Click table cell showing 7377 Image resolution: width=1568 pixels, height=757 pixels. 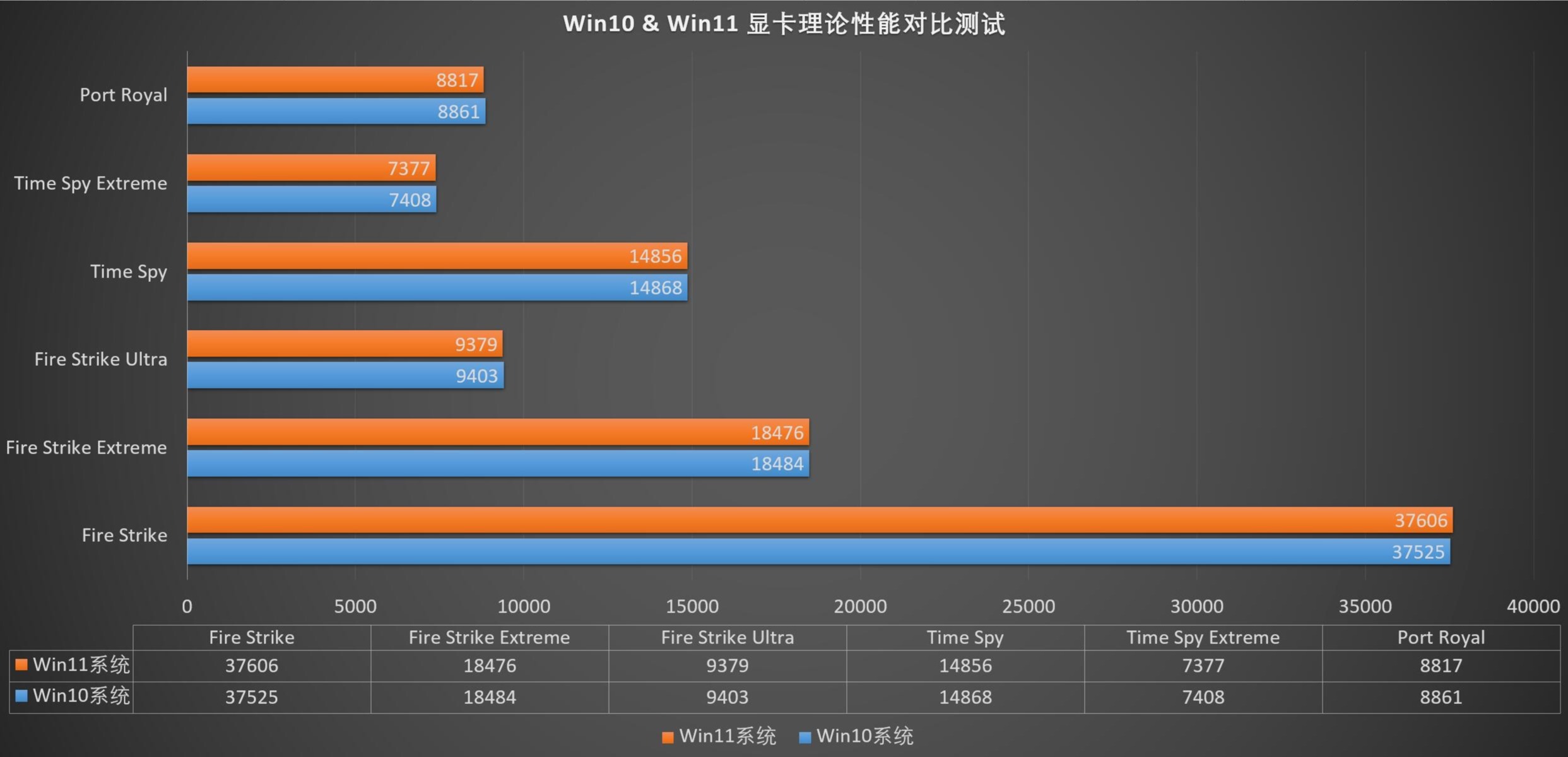click(x=1203, y=666)
